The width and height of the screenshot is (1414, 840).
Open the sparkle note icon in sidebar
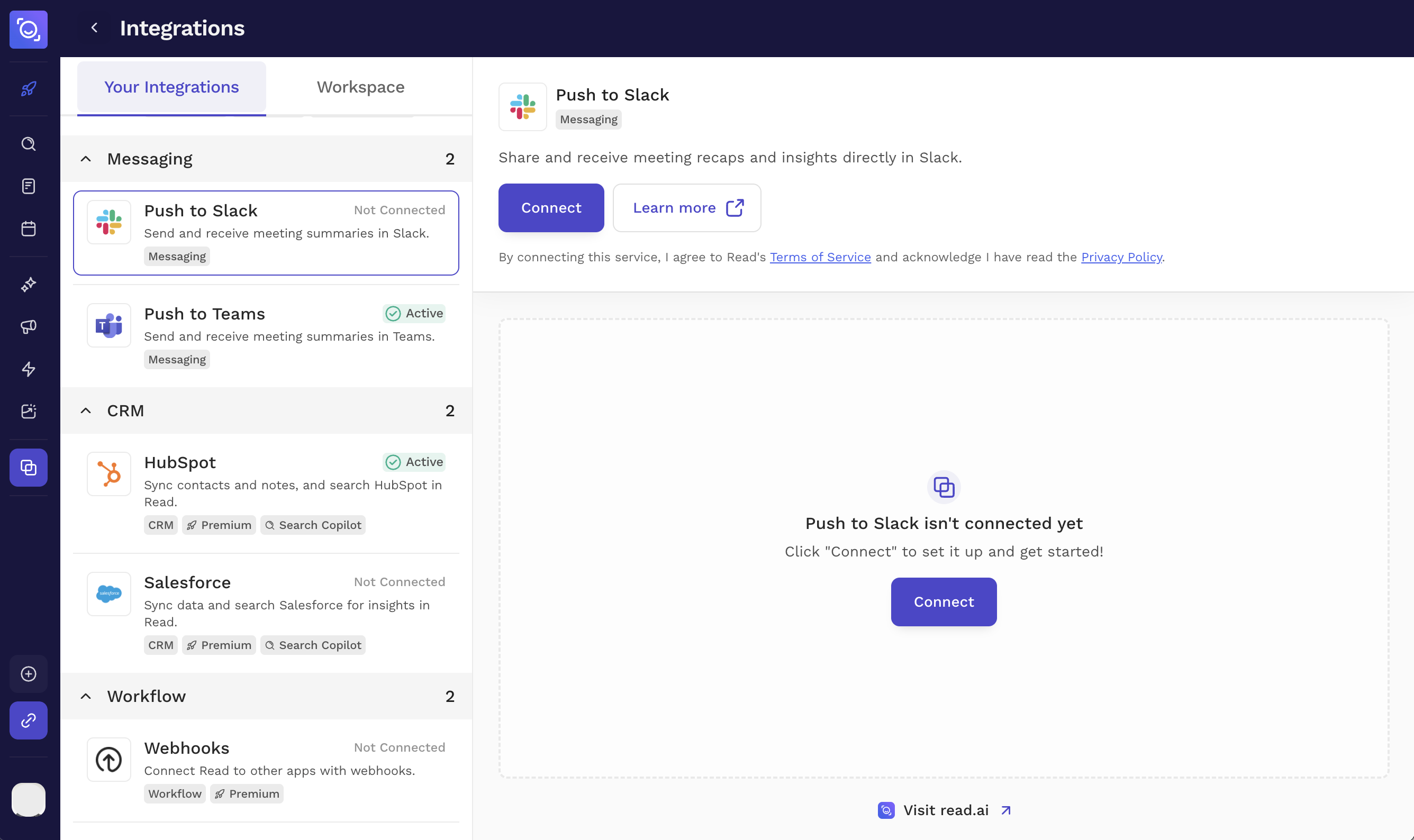coord(29,412)
